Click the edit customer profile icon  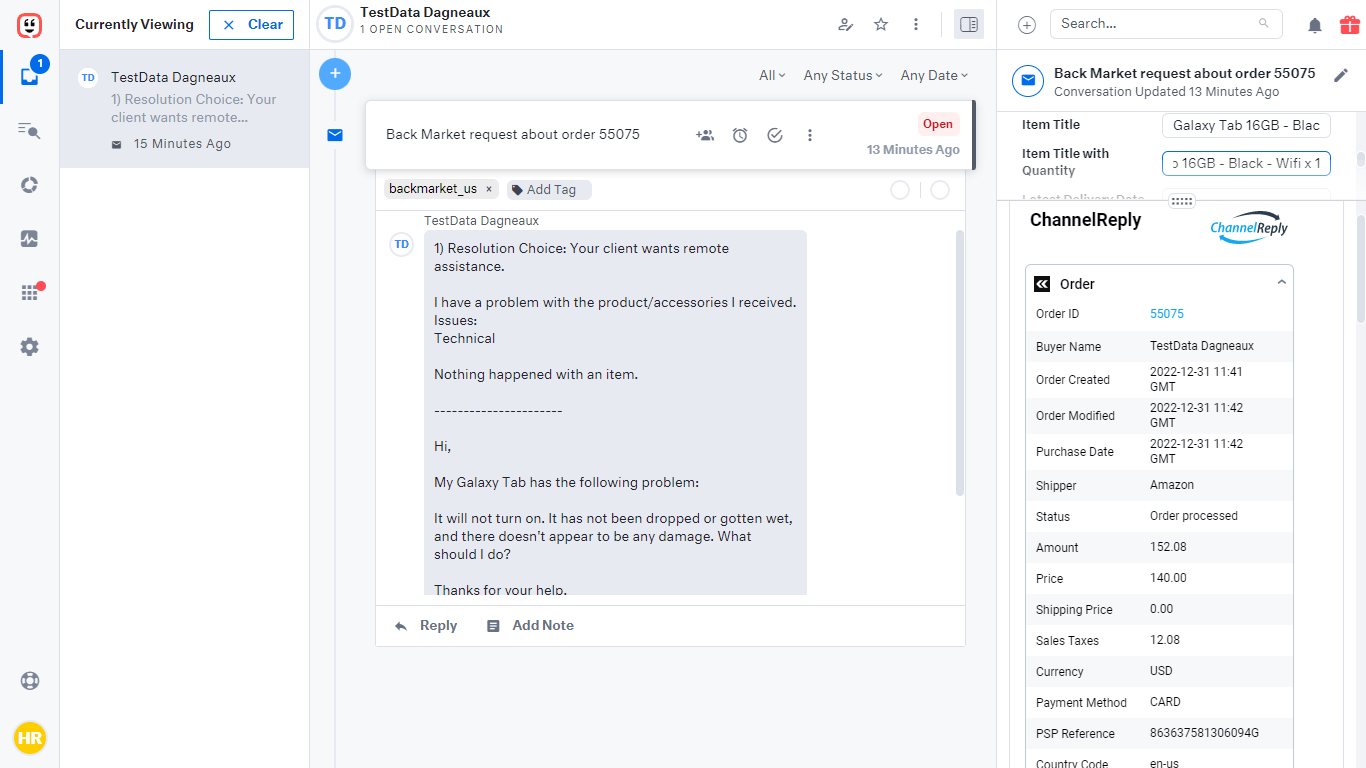coord(846,25)
